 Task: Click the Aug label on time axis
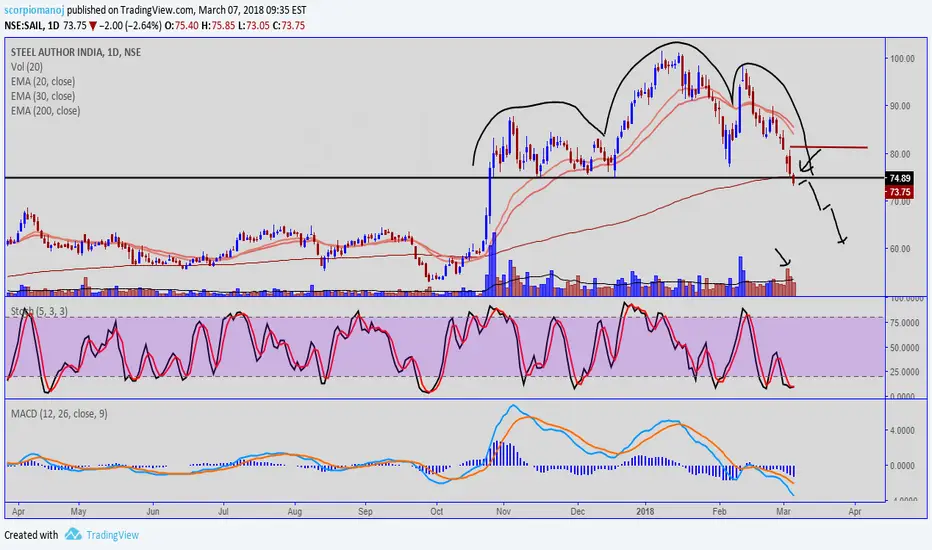pyautogui.click(x=295, y=511)
